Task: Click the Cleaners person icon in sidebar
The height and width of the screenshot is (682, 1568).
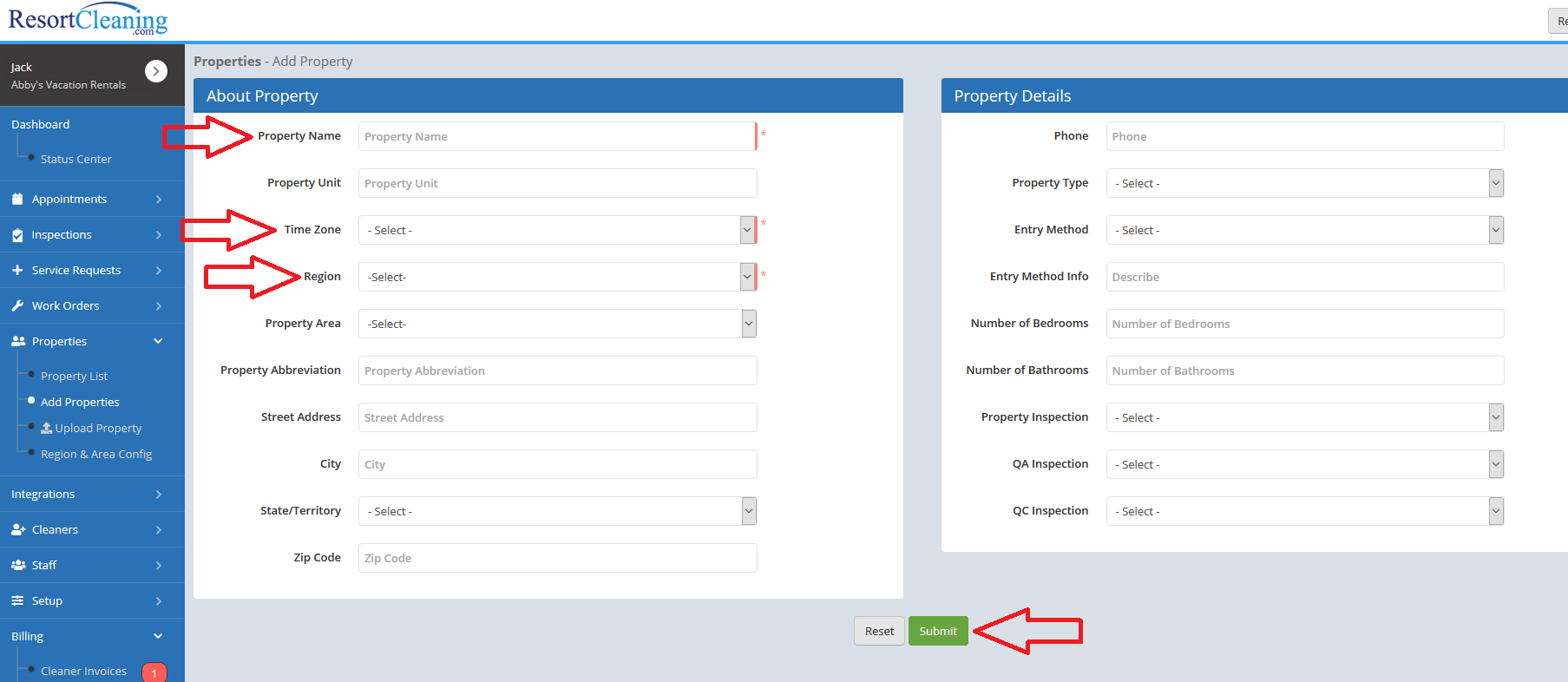Action: [18, 530]
